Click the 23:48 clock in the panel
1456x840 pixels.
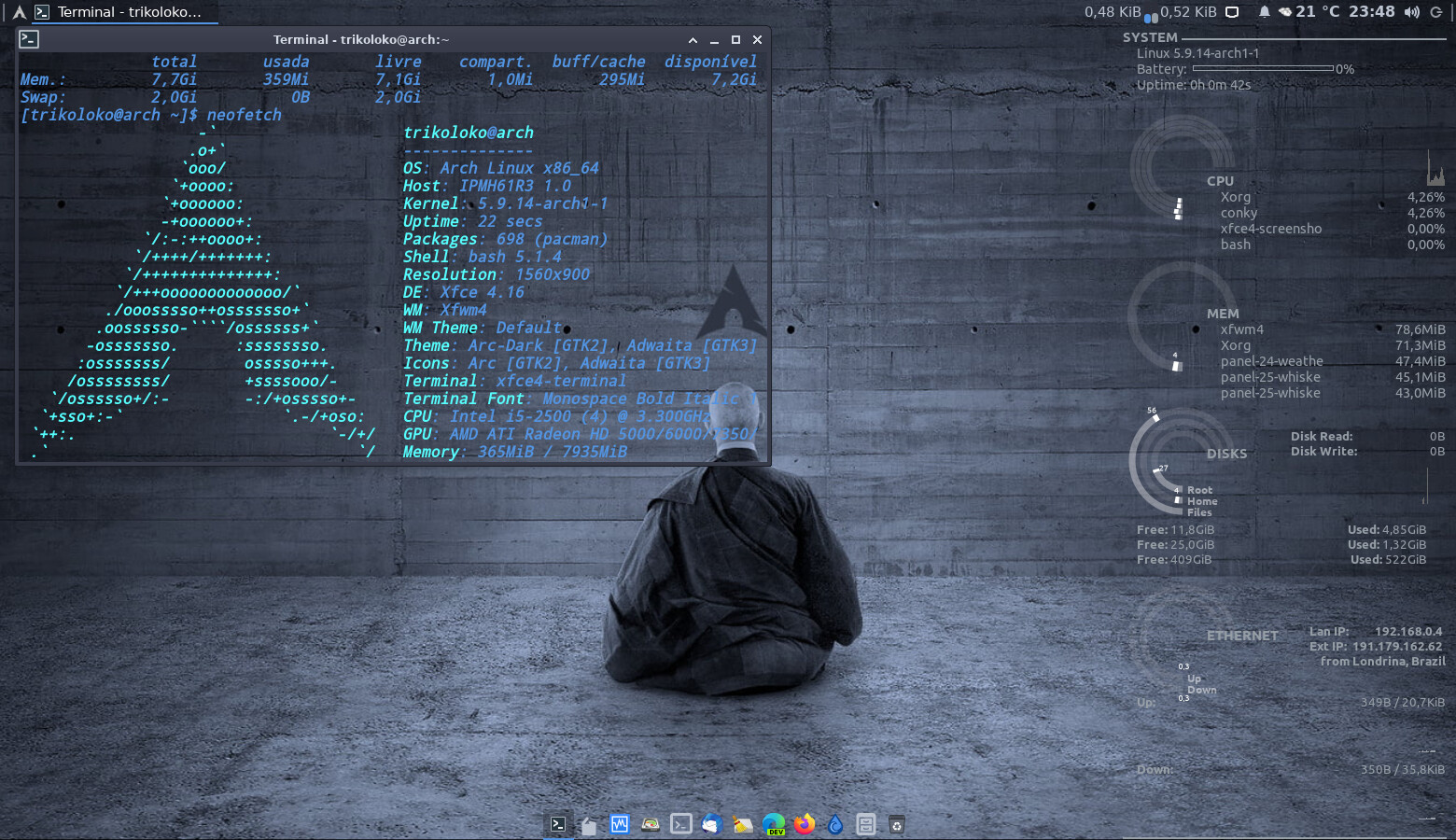(1371, 12)
